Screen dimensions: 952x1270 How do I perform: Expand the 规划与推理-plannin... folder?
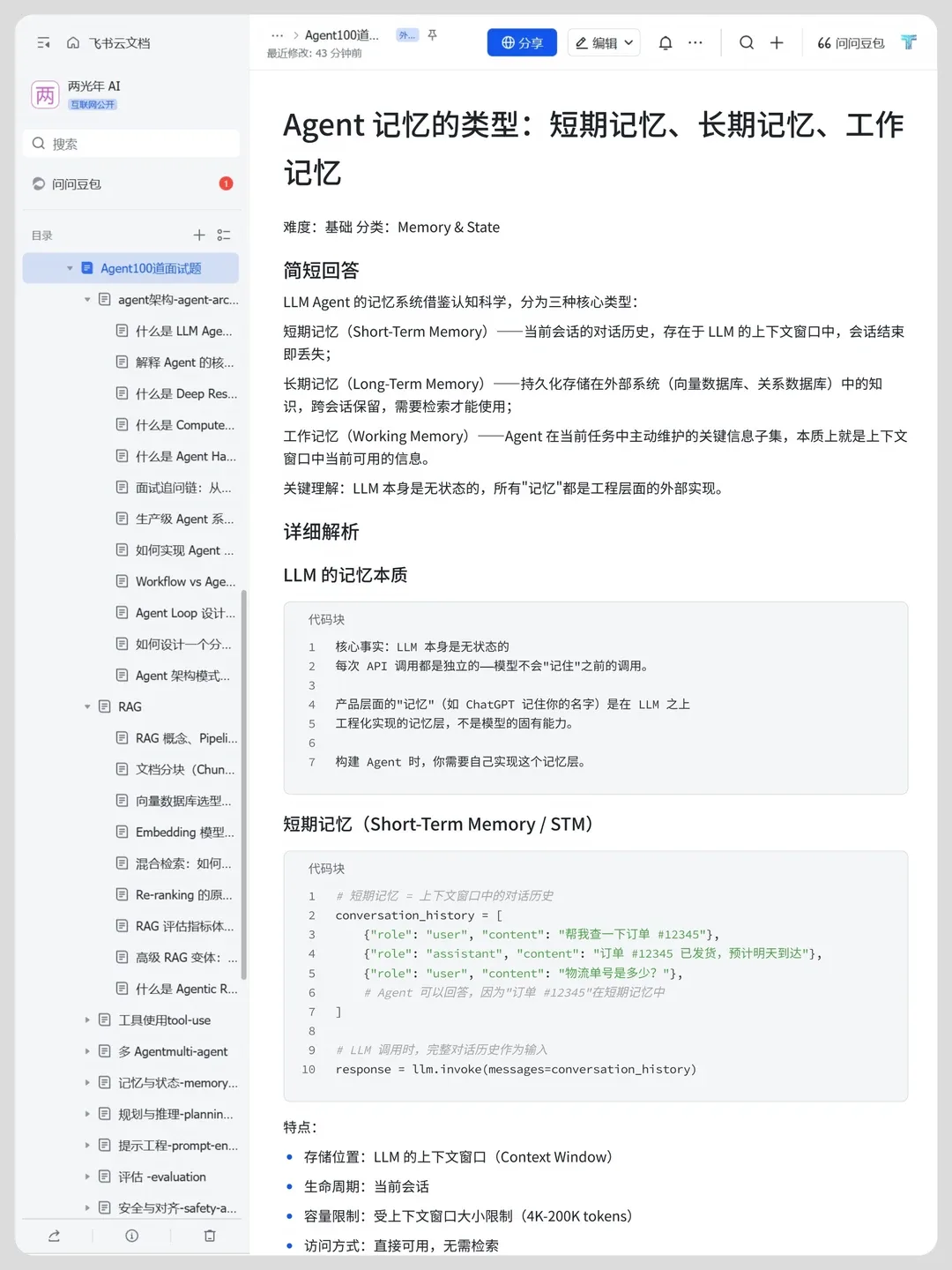click(x=87, y=1114)
